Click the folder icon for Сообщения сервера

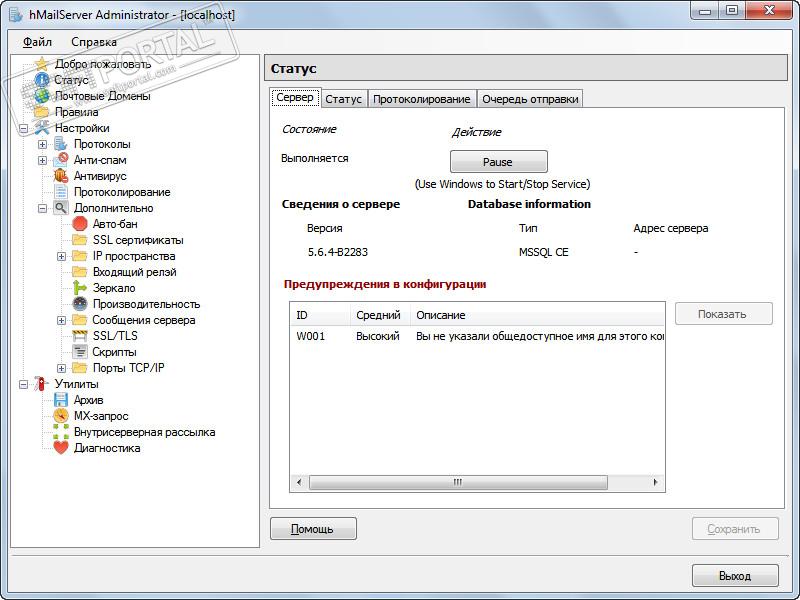[80, 320]
